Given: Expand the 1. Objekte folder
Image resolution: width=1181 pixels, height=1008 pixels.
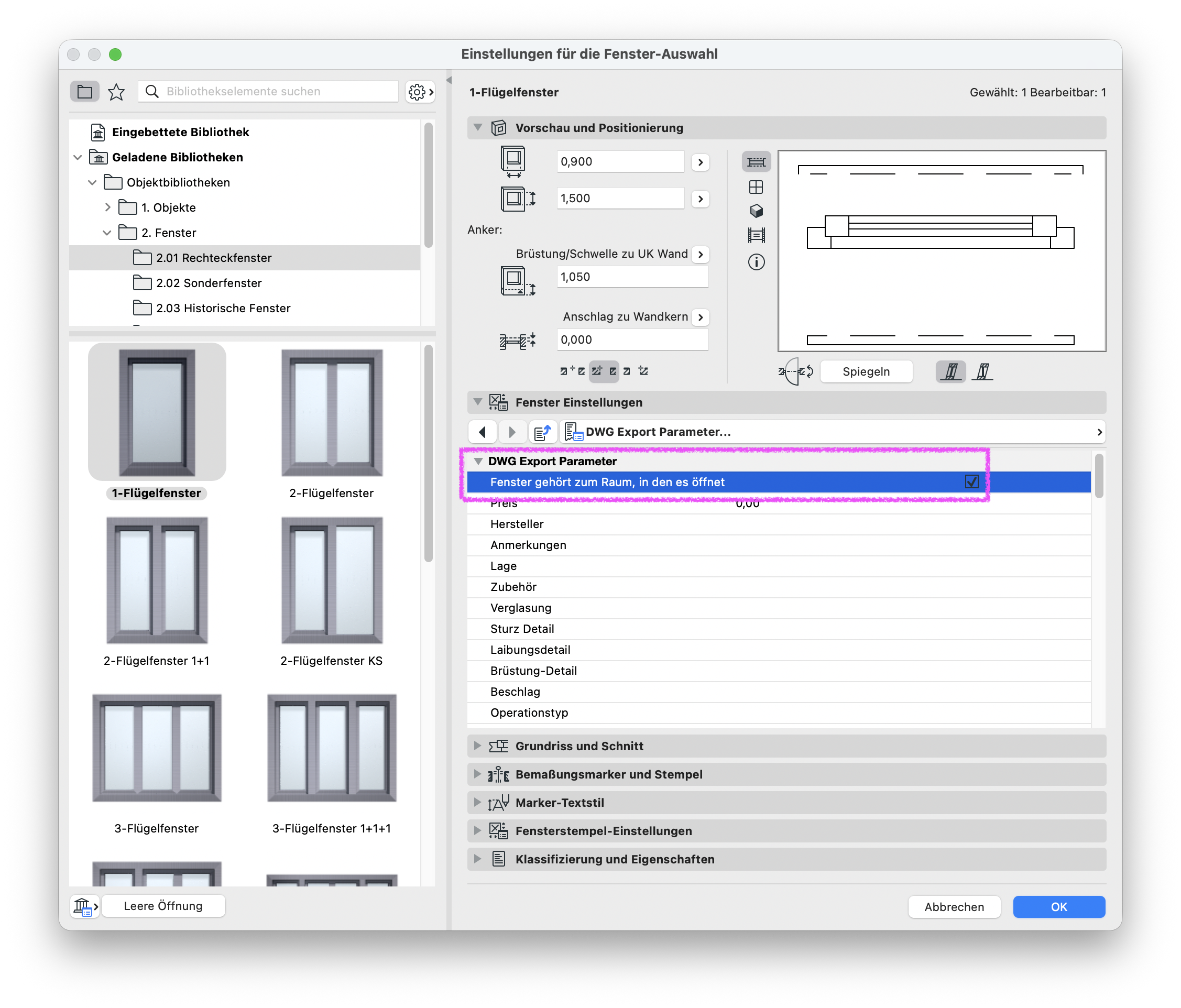Looking at the screenshot, I should click(x=107, y=207).
